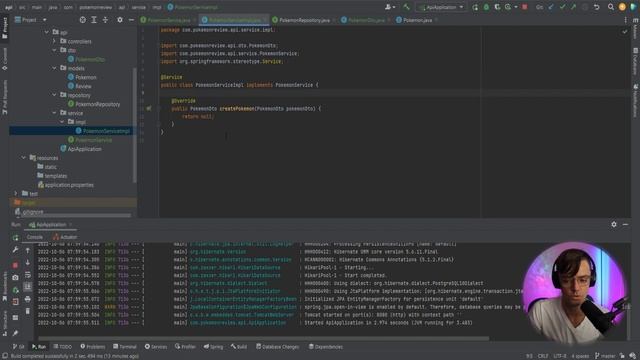Open the TODO tool window

click(x=62, y=347)
